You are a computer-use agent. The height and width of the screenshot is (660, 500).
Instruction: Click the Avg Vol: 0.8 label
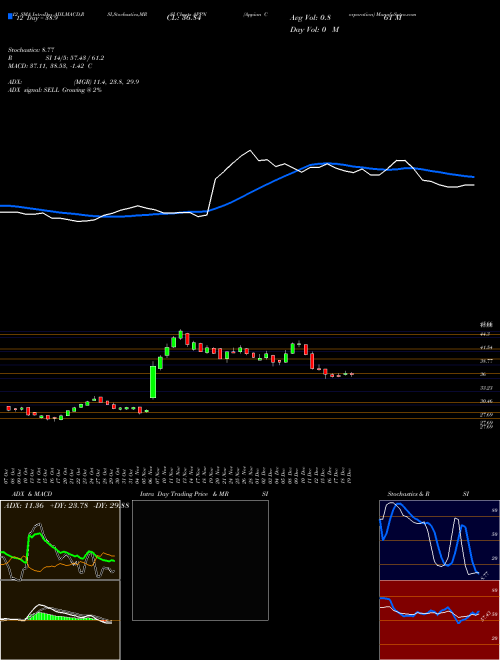tap(310, 18)
